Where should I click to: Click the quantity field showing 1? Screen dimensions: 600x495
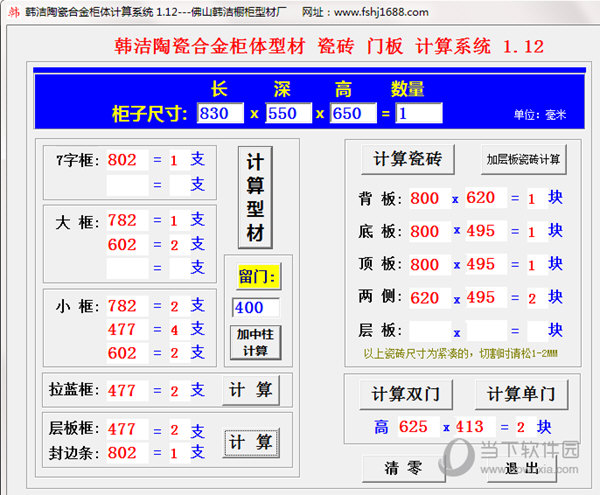pyautogui.click(x=419, y=113)
